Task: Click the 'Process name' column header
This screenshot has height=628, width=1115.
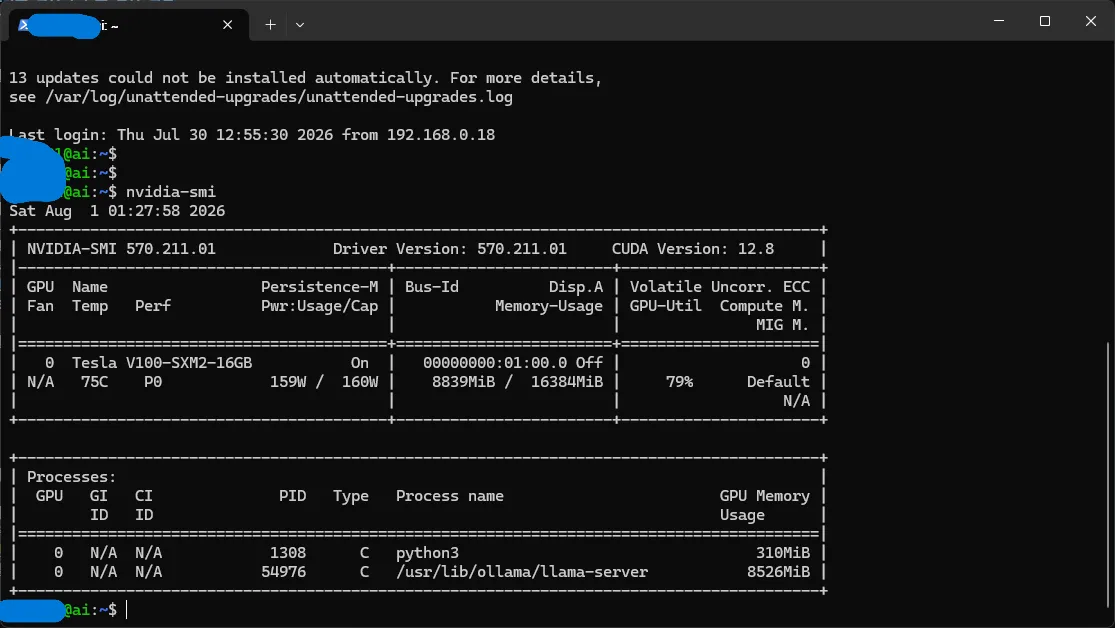Action: tap(449, 496)
